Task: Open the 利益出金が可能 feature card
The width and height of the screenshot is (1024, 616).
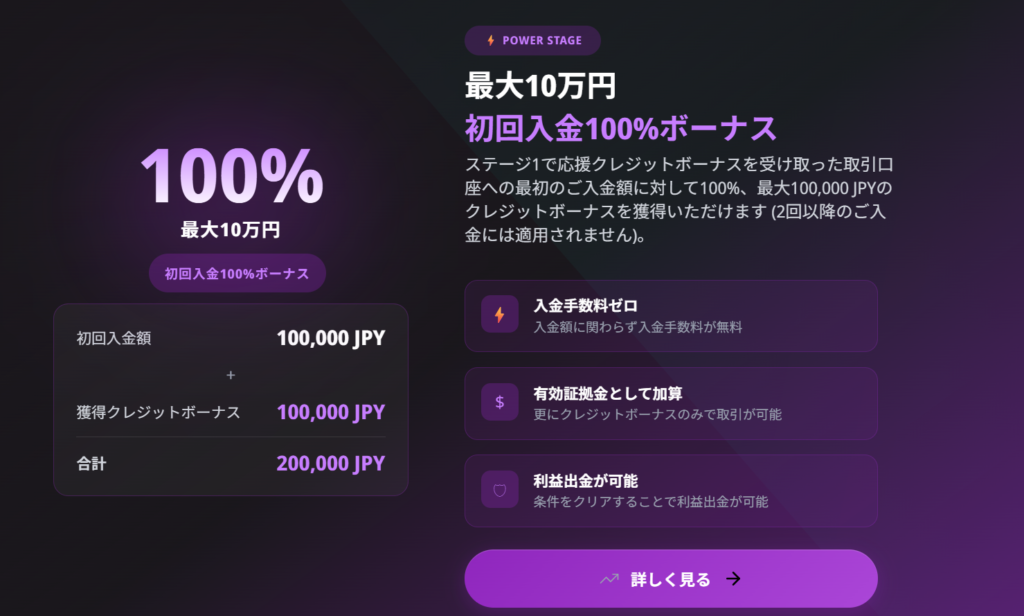Action: pos(670,491)
